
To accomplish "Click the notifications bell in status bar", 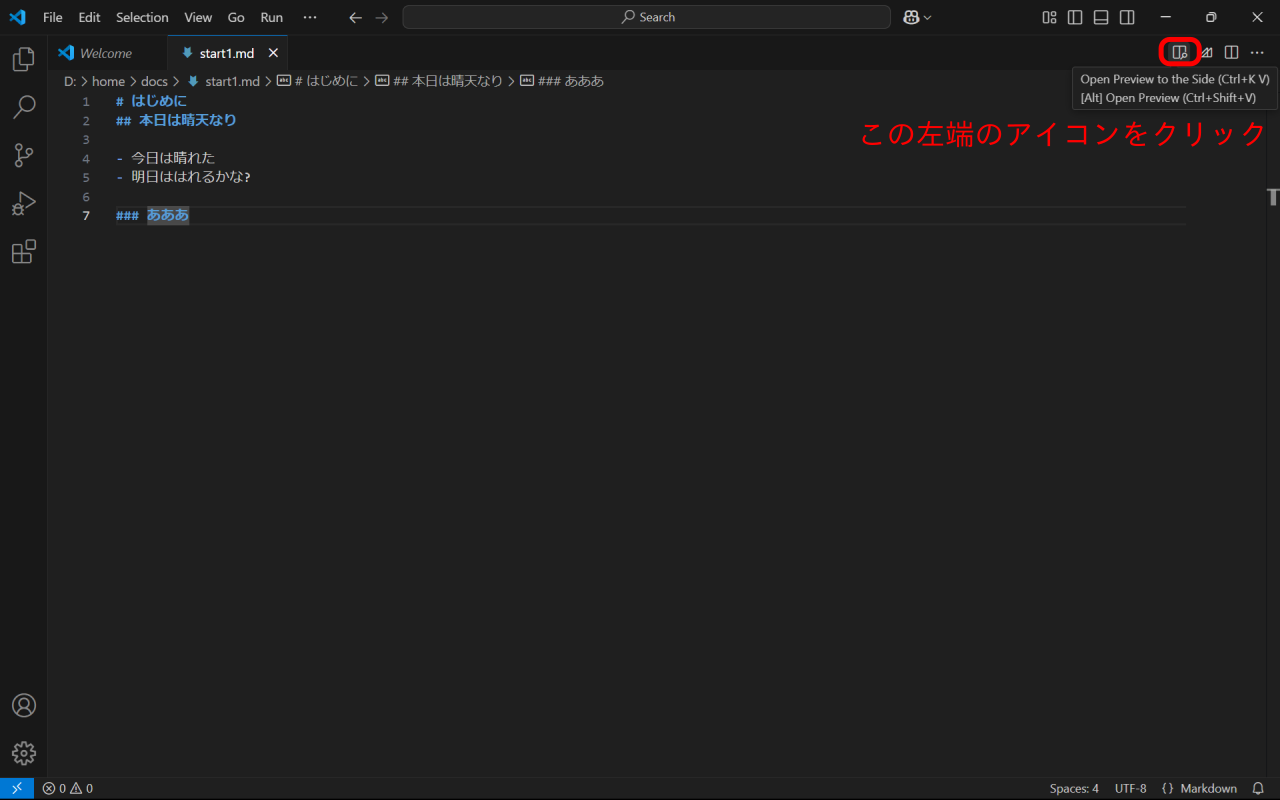I will (1258, 788).
